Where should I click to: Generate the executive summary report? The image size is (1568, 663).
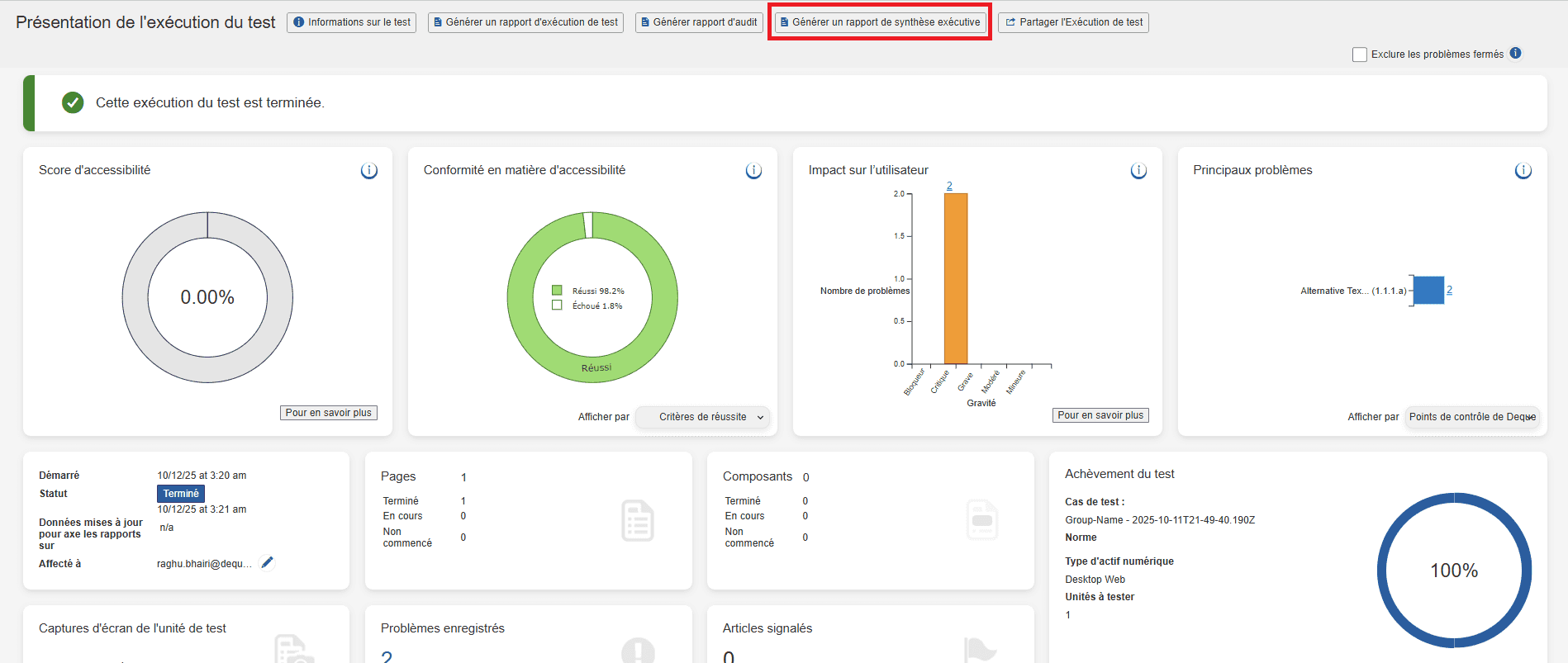pos(880,22)
